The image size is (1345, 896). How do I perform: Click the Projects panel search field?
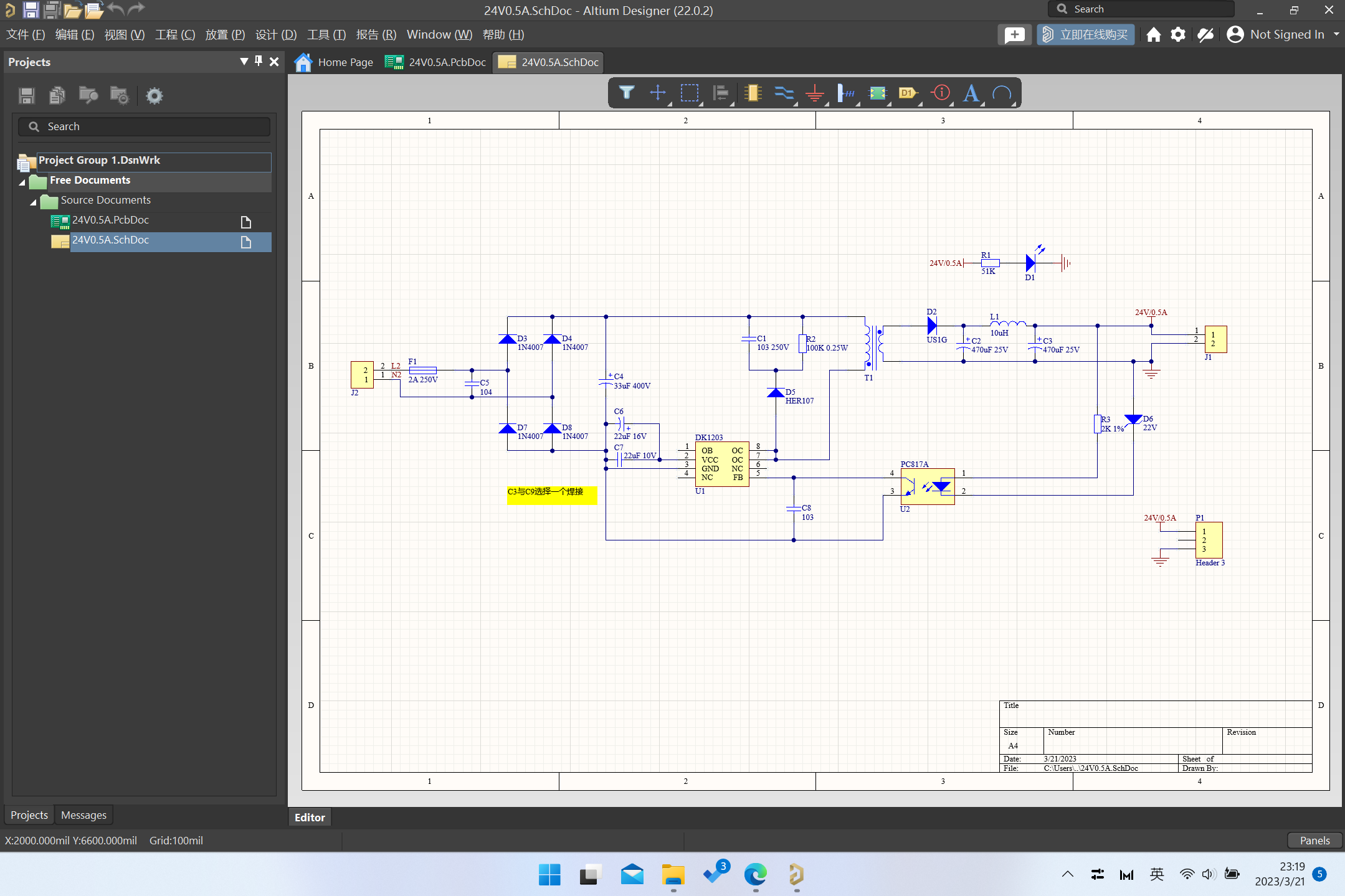coord(144,126)
